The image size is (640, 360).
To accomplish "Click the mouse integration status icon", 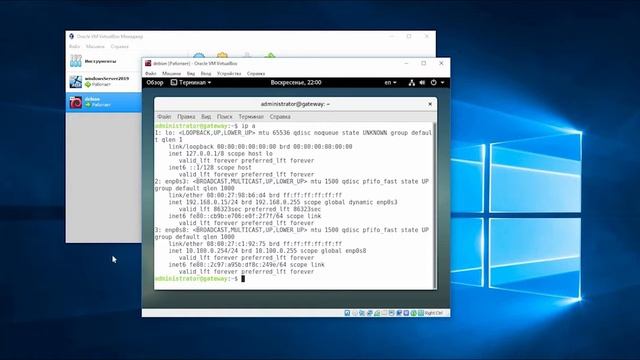I will point(413,313).
